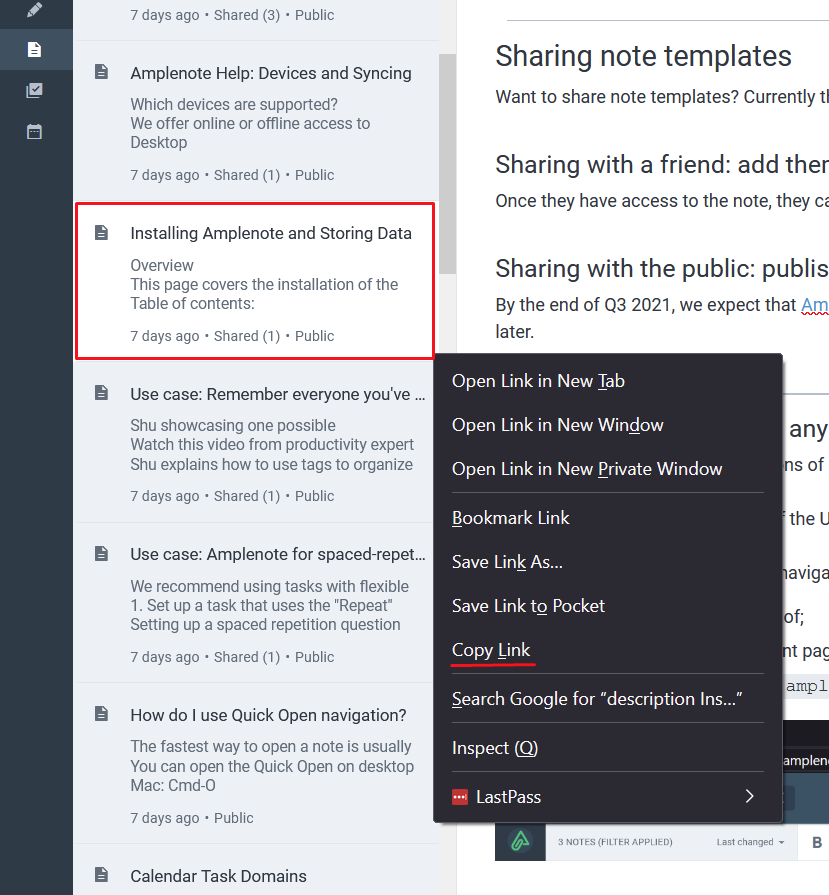Click the "7 days ago • Public" line under Quick Open
Viewport: 829px width, 895px height.
[191, 818]
